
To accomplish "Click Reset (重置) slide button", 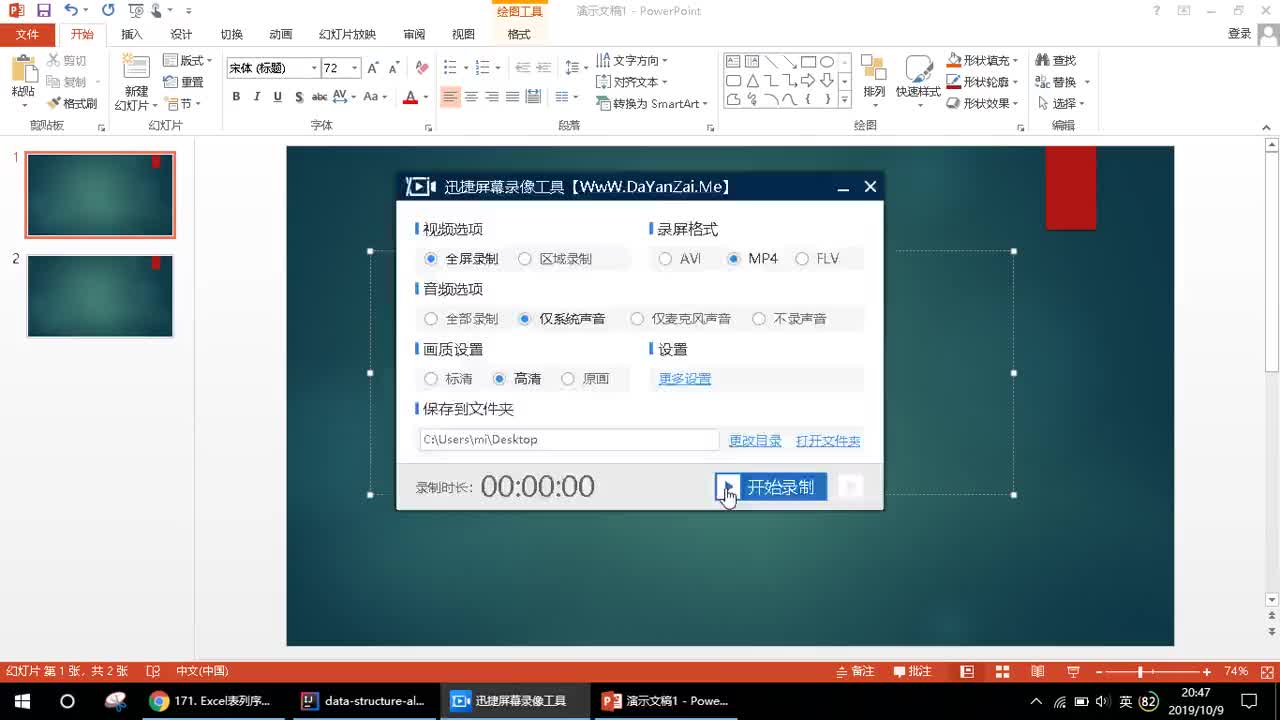I will click(x=184, y=82).
